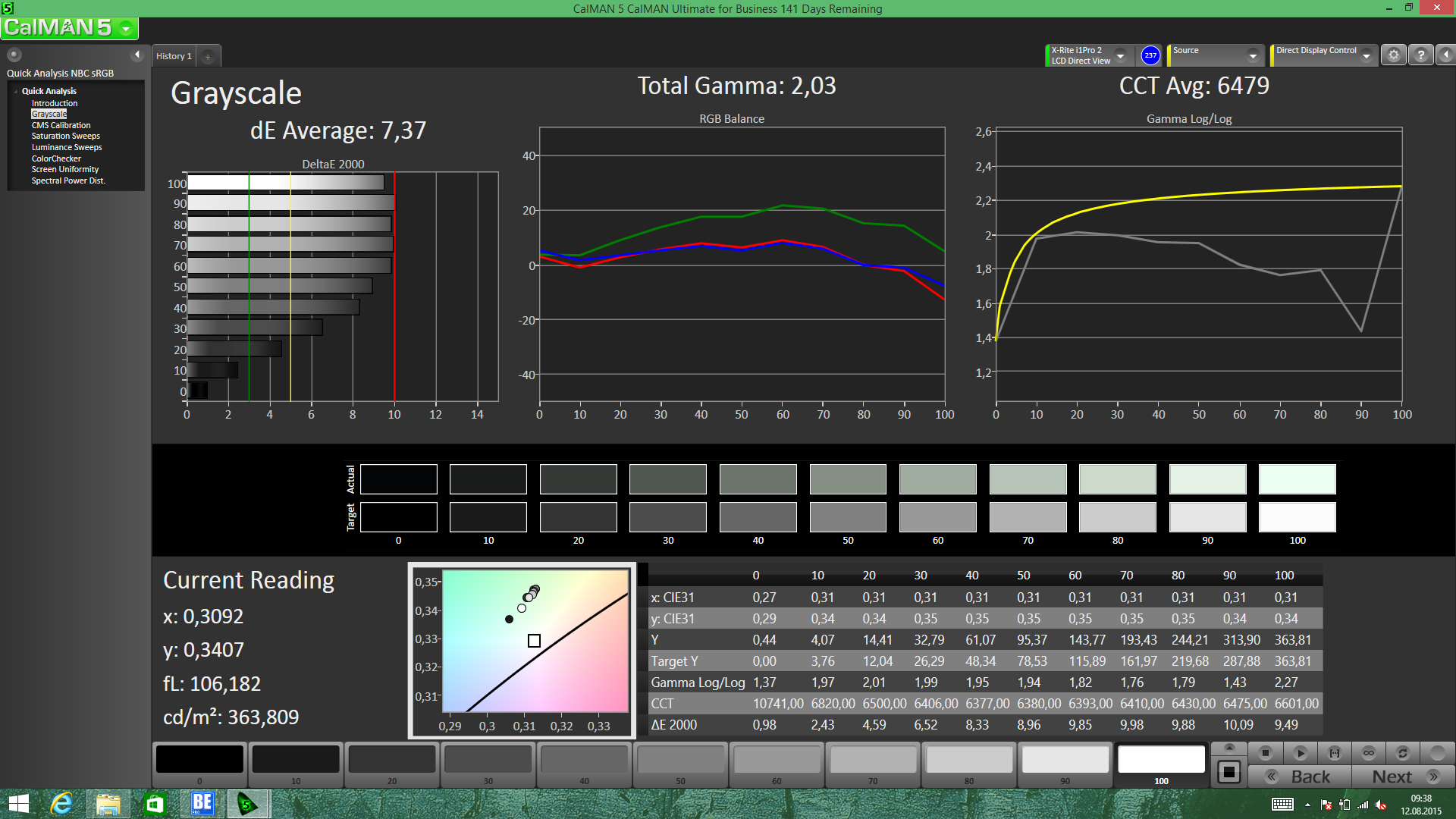Click the read series bracket icon
This screenshot has height=819, width=1456.
click(1335, 753)
